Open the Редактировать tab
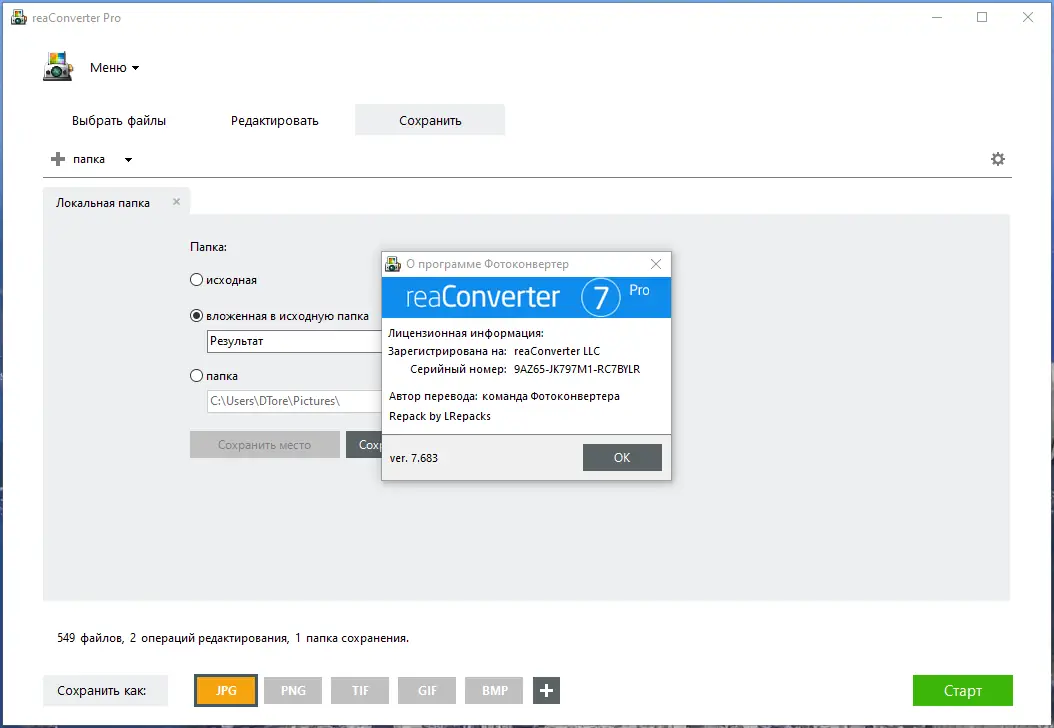Screen dimensions: 1054x728 pyautogui.click(x=275, y=119)
